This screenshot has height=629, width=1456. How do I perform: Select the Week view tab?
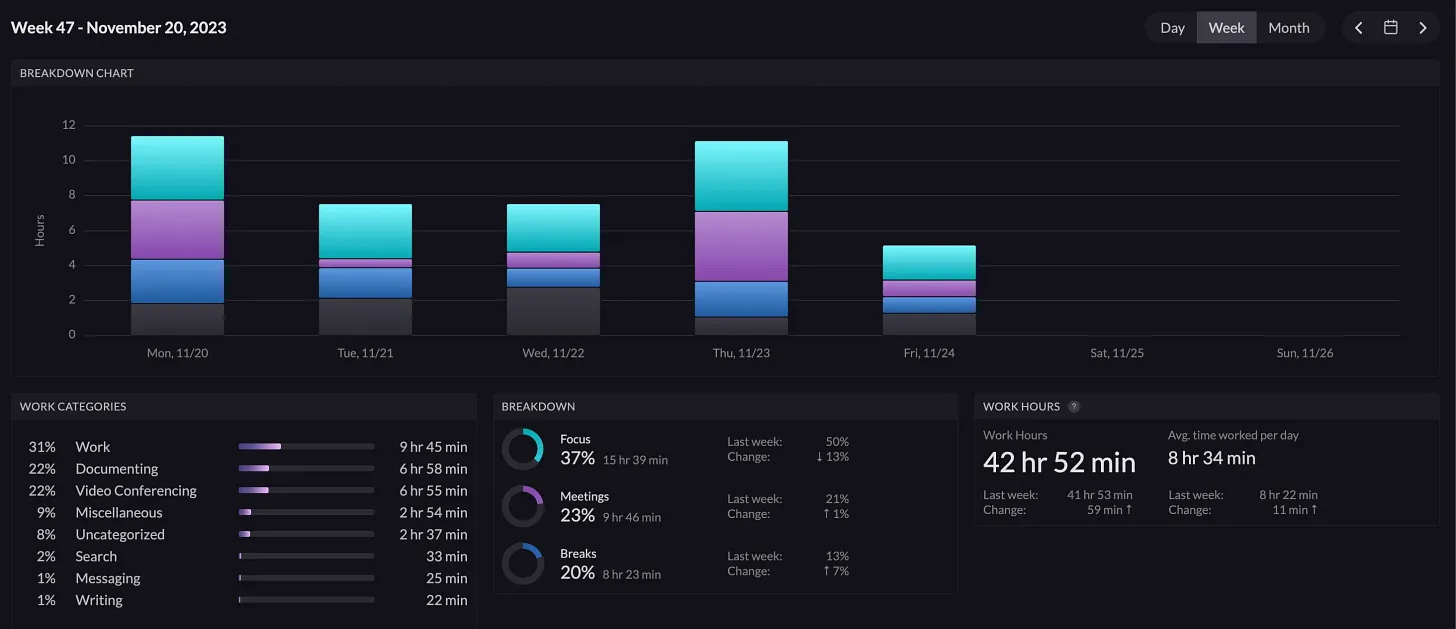click(x=1226, y=28)
